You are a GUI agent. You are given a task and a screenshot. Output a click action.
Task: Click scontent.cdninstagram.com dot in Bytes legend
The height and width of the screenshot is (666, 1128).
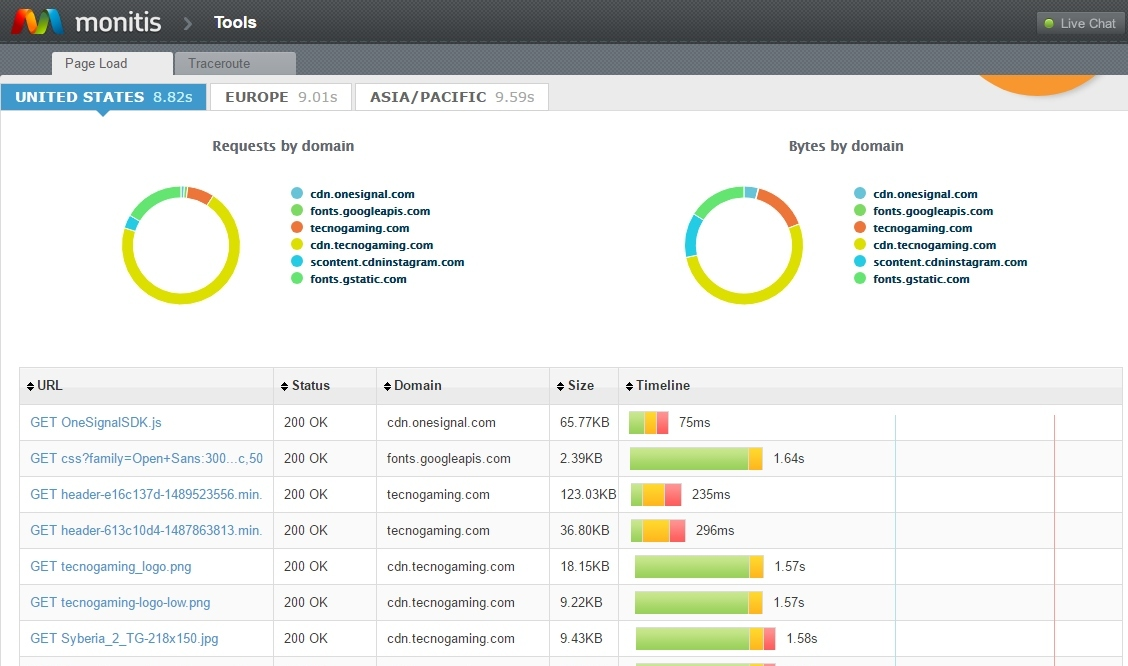860,262
